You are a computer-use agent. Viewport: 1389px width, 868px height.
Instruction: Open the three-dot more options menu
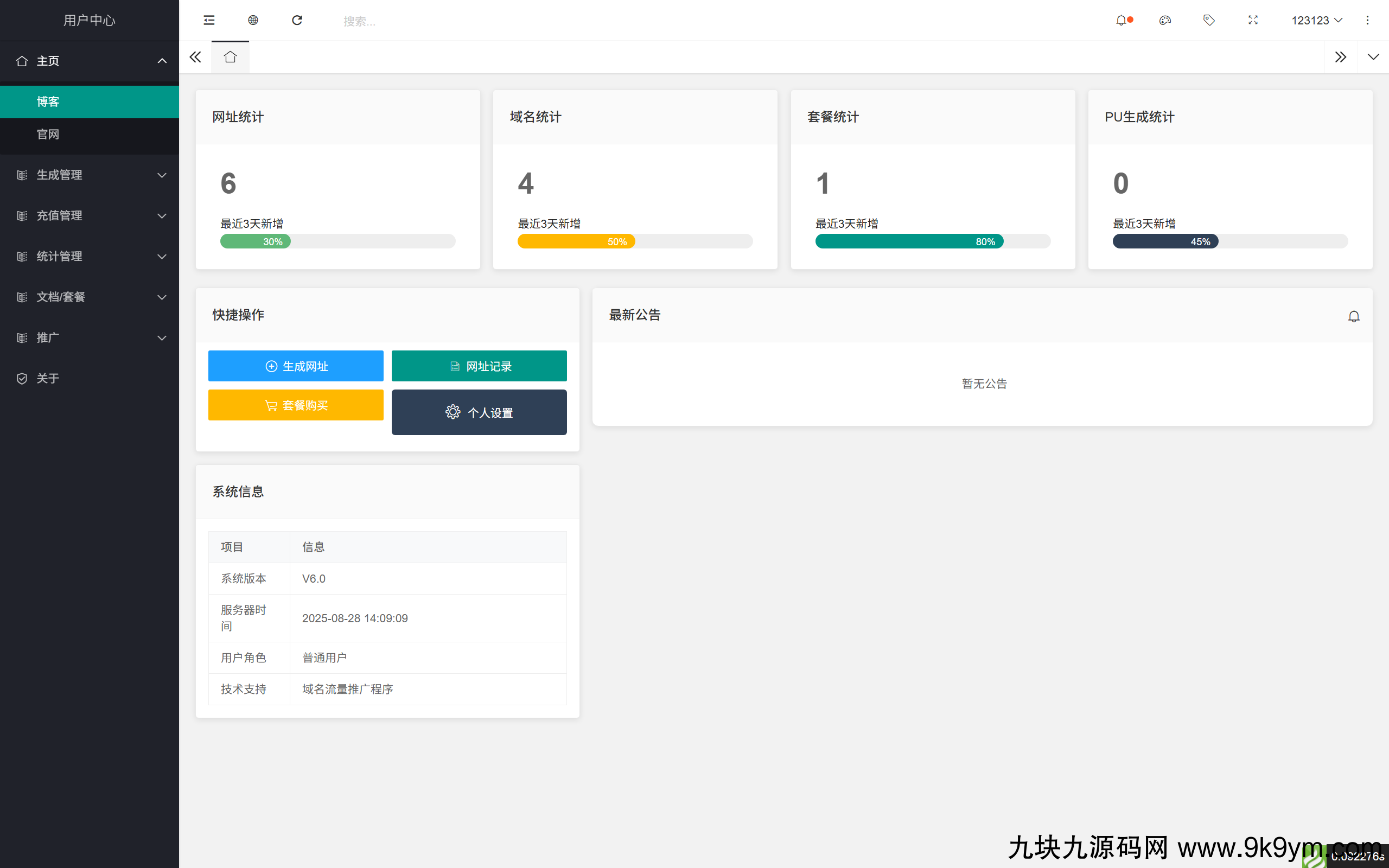click(x=1367, y=20)
